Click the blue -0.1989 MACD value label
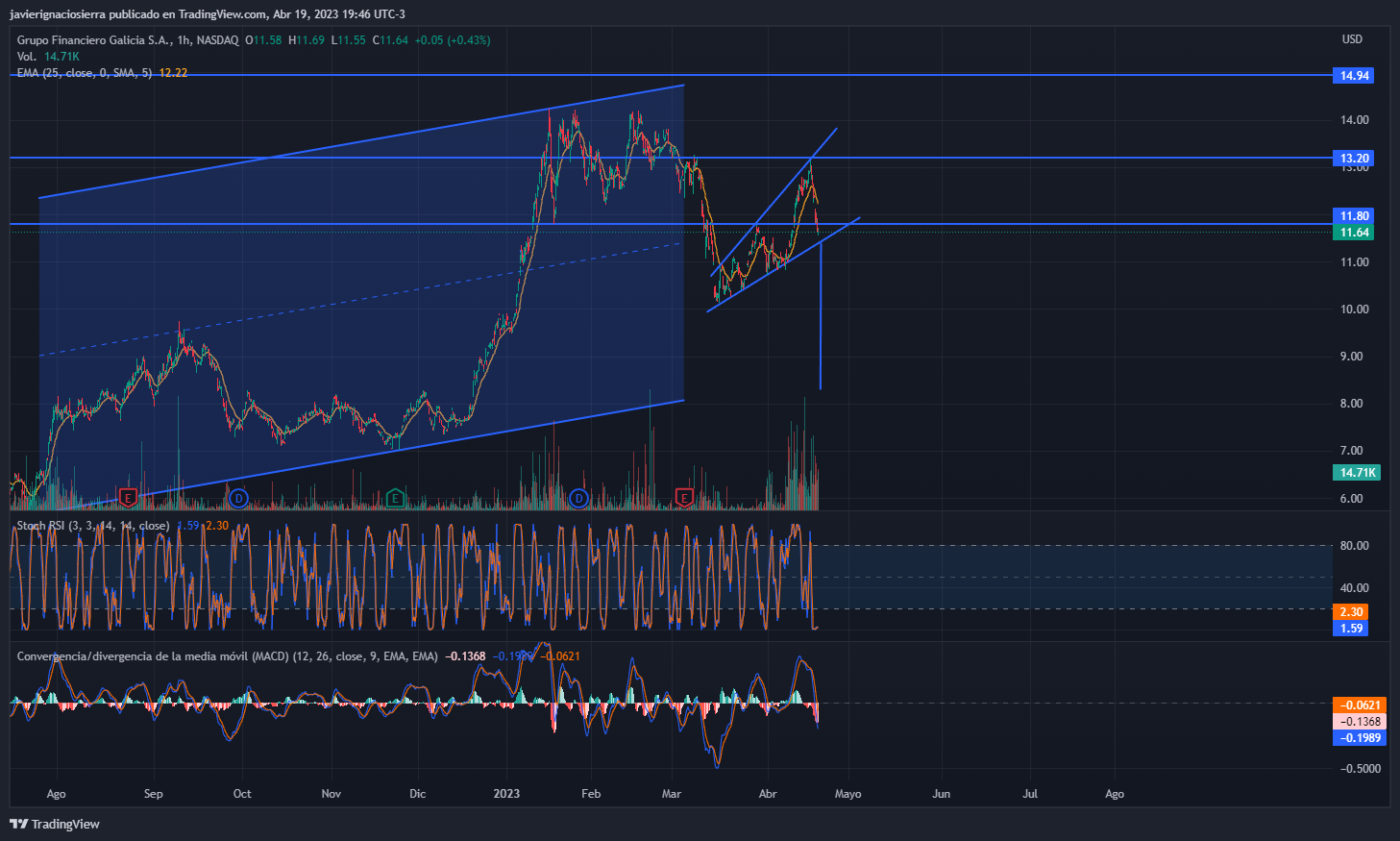This screenshot has height=841, width=1400. [x=1360, y=738]
